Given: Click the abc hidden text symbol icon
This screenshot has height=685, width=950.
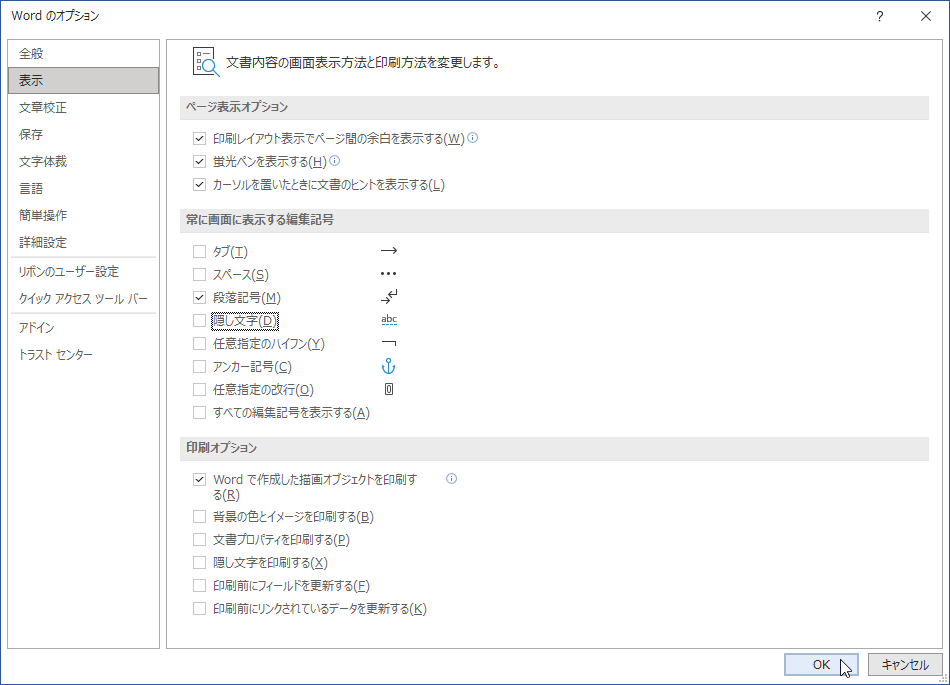Looking at the screenshot, I should [x=389, y=319].
